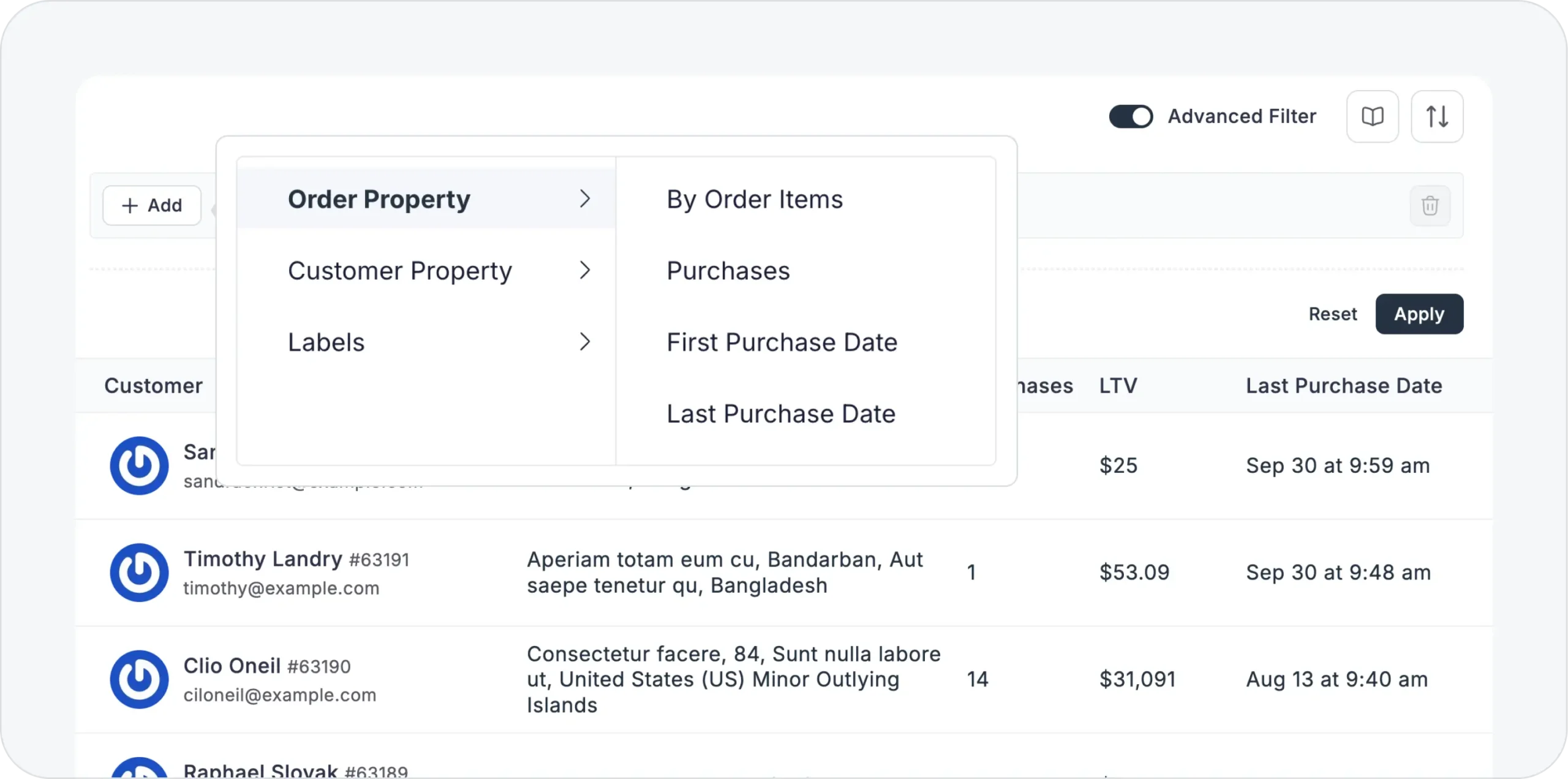Select By Order Items option
The height and width of the screenshot is (779, 1568).
(x=755, y=200)
